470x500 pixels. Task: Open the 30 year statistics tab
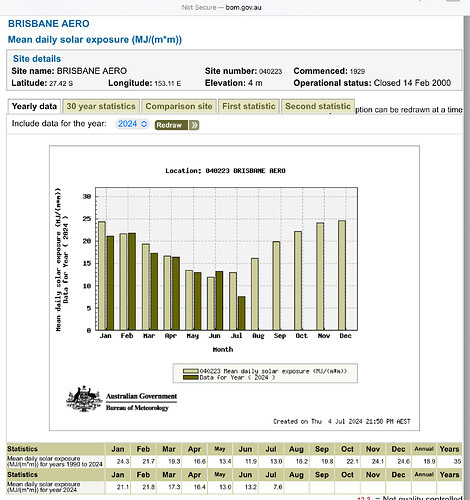coord(101,106)
